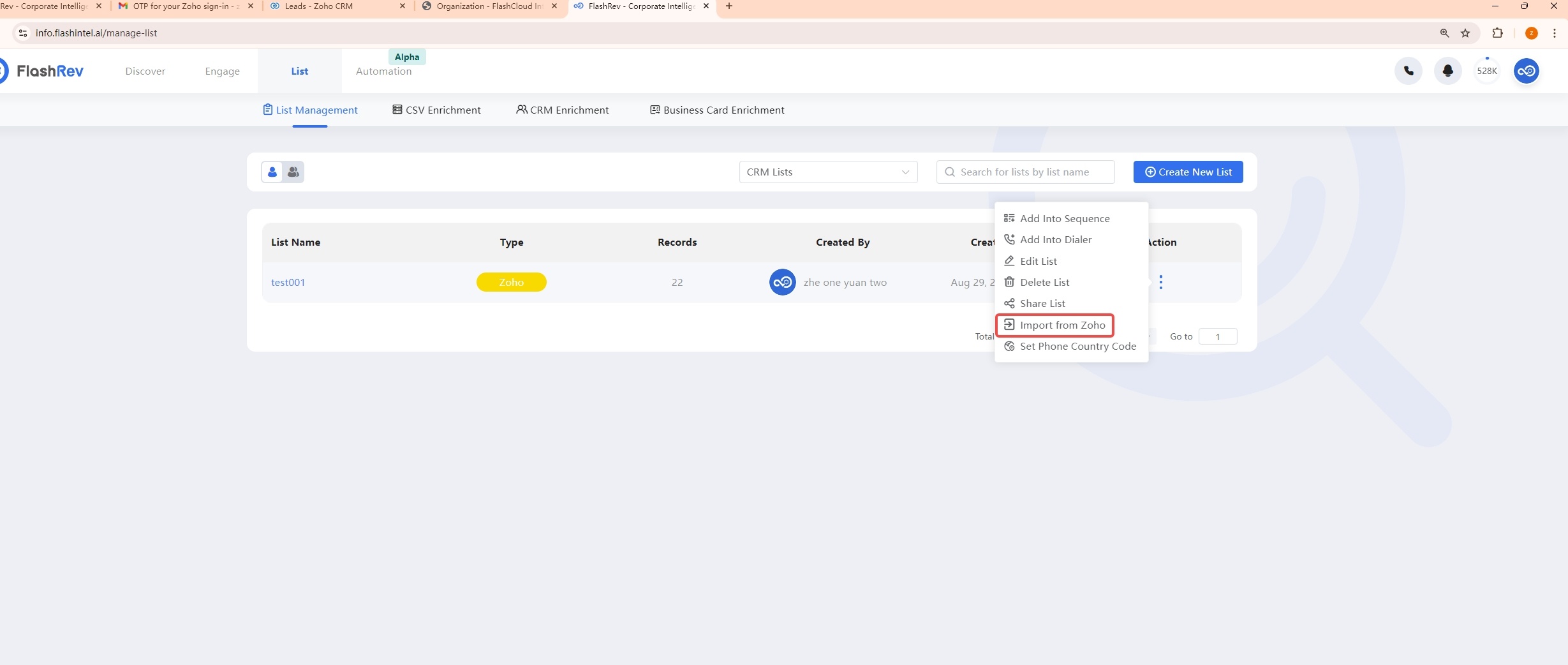The width and height of the screenshot is (1568, 665).
Task: Close the Organization - FlashCloud tab
Action: (x=554, y=6)
